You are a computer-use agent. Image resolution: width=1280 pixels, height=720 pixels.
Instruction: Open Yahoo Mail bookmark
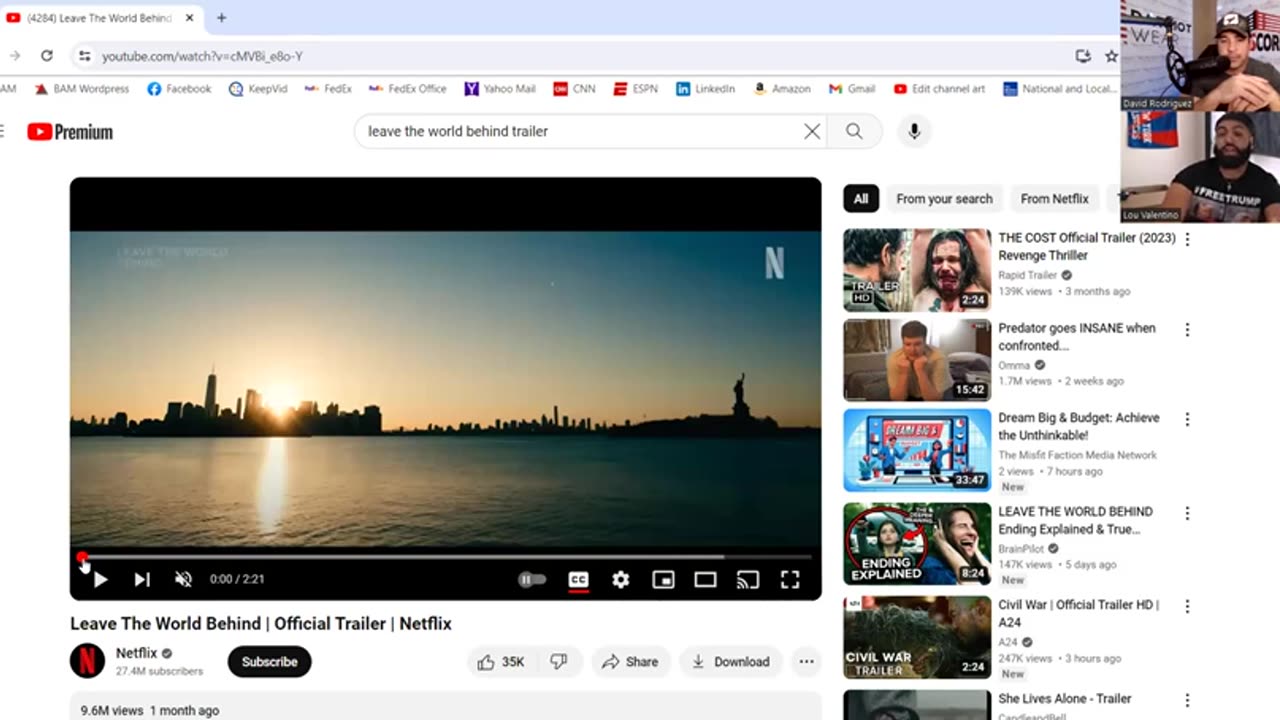click(500, 89)
